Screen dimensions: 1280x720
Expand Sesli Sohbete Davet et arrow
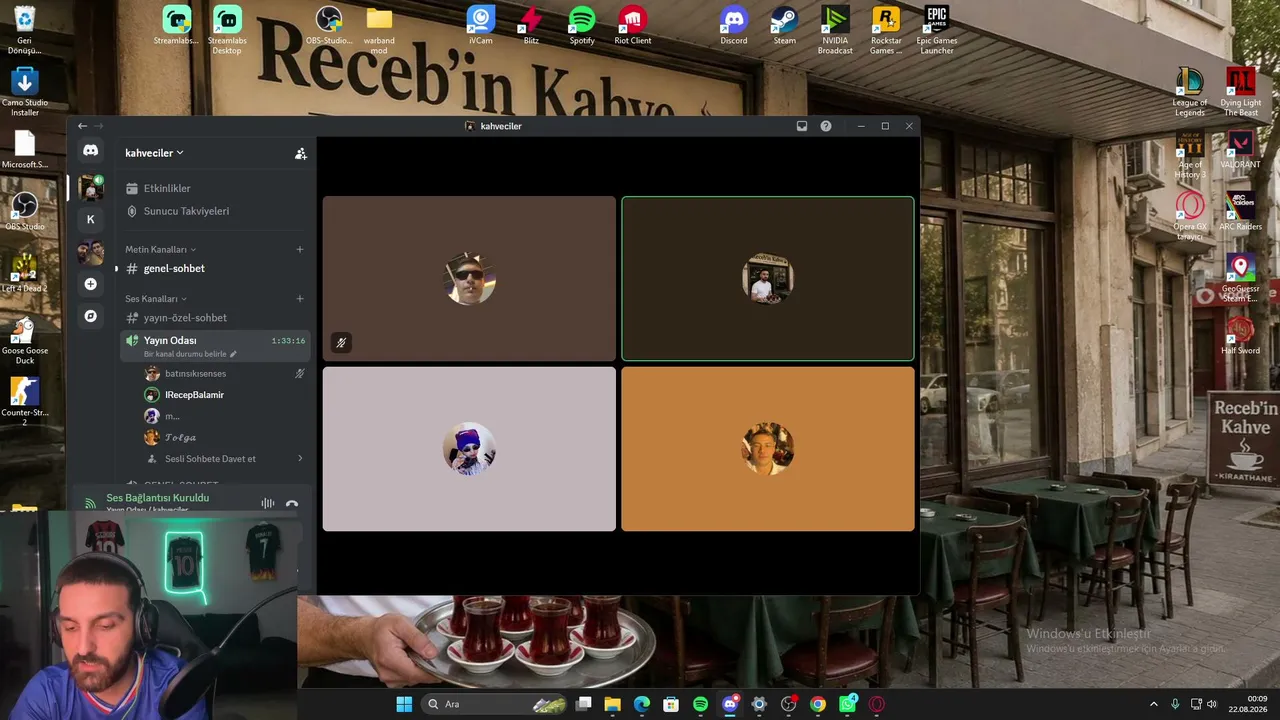300,459
